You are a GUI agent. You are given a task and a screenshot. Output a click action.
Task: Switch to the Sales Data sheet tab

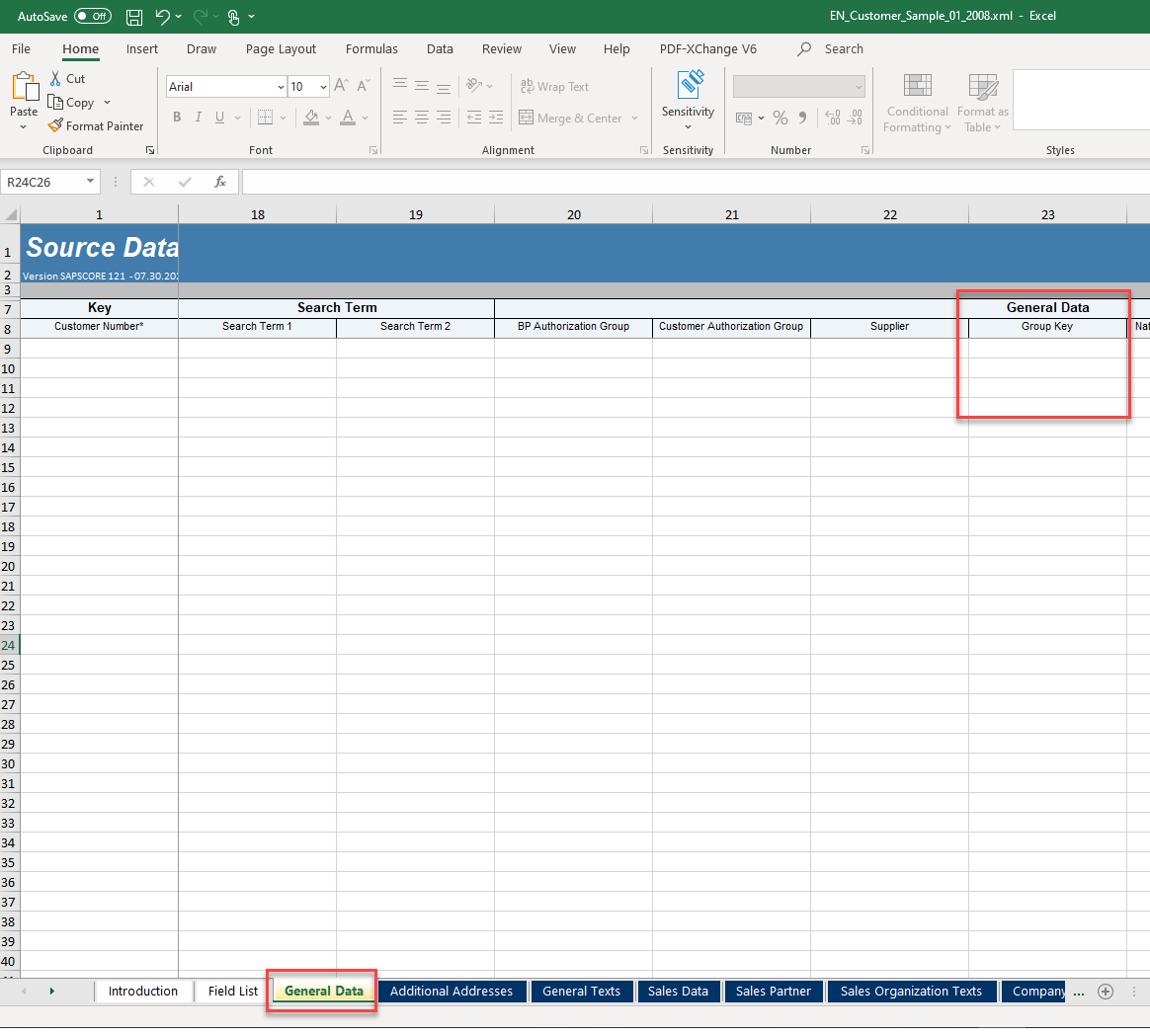(678, 991)
